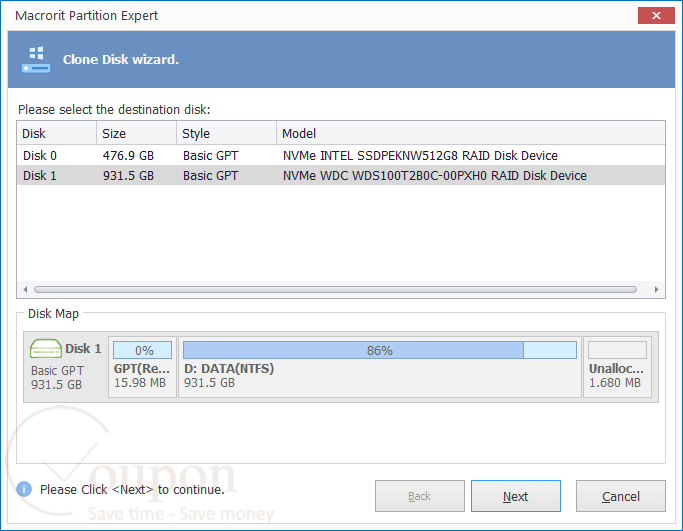Click the Next button
Viewport: 683px width, 531px height.
pos(516,496)
